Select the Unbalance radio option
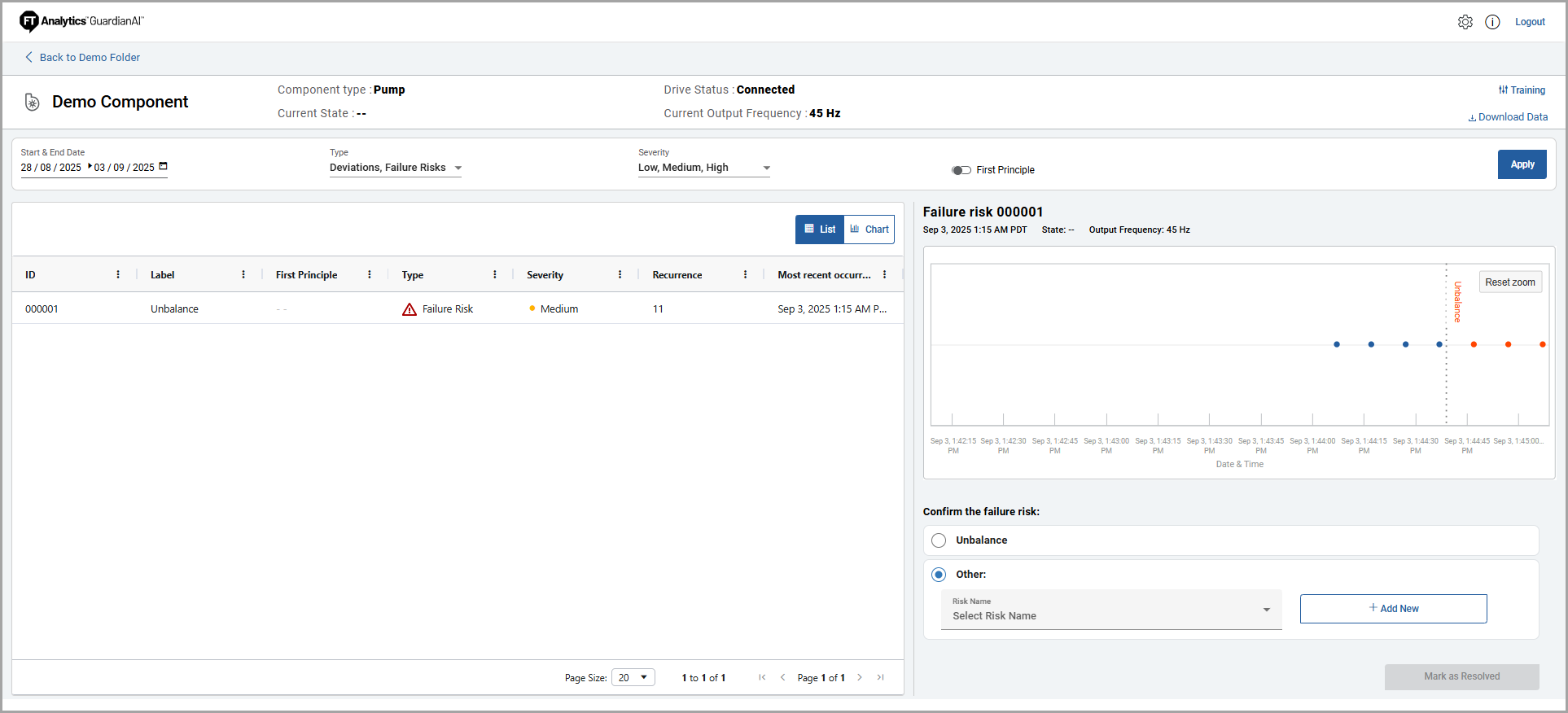 pyautogui.click(x=939, y=540)
